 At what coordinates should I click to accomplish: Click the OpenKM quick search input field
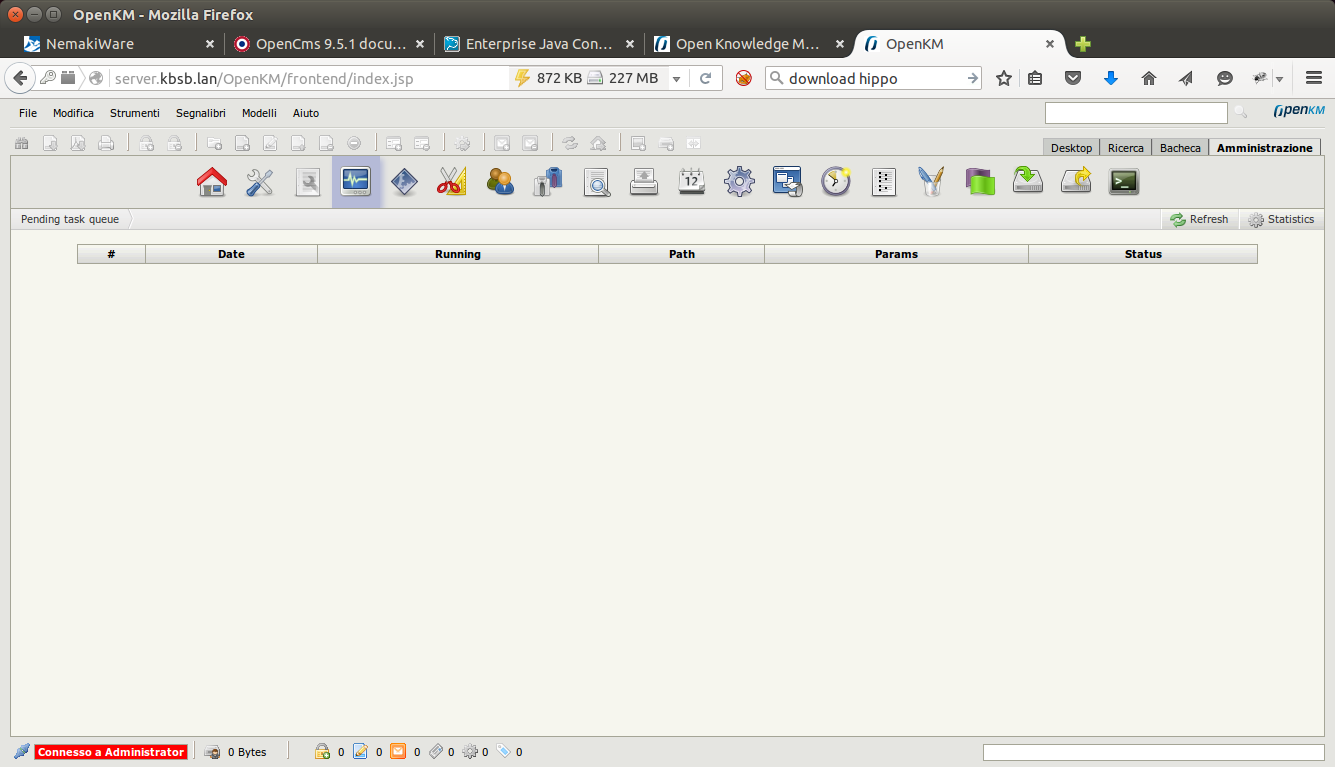pyautogui.click(x=1135, y=113)
